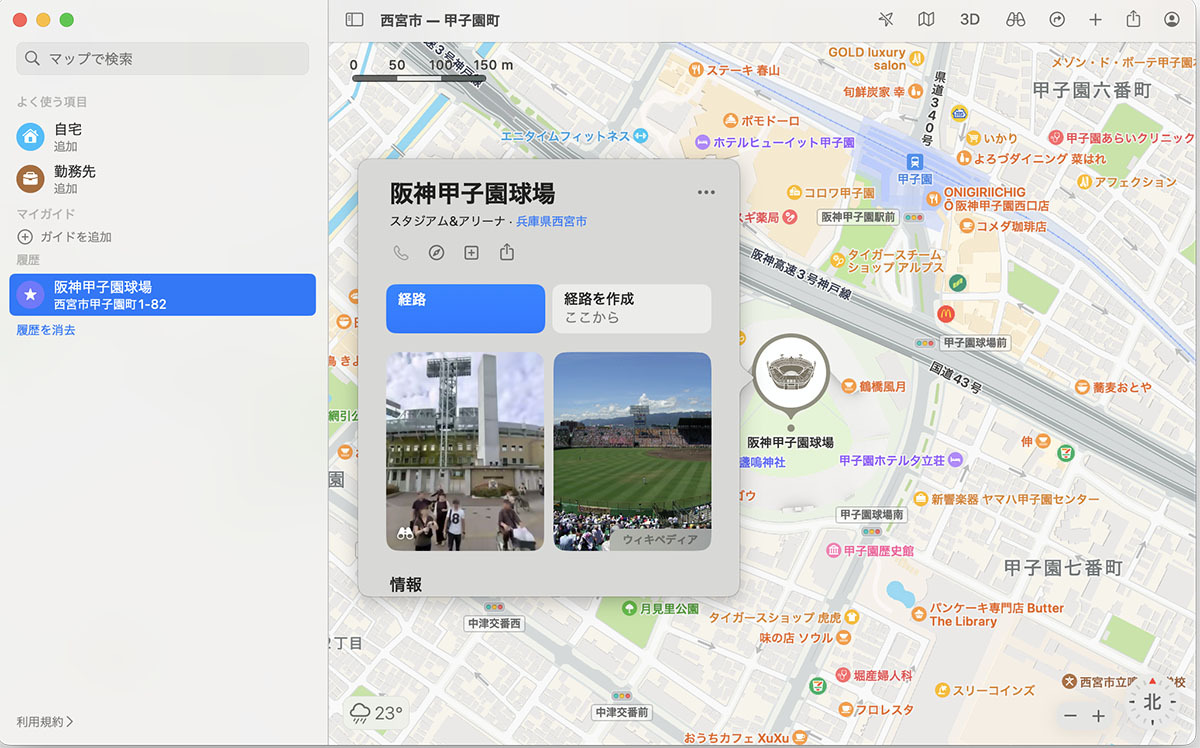Toggle the sidebar panel icon

354,19
